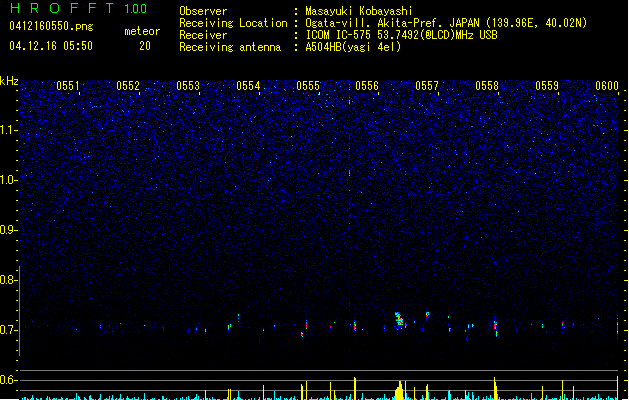Click the 0558 time marker
Viewport: 629px width, 400px height.
pyautogui.click(x=487, y=86)
